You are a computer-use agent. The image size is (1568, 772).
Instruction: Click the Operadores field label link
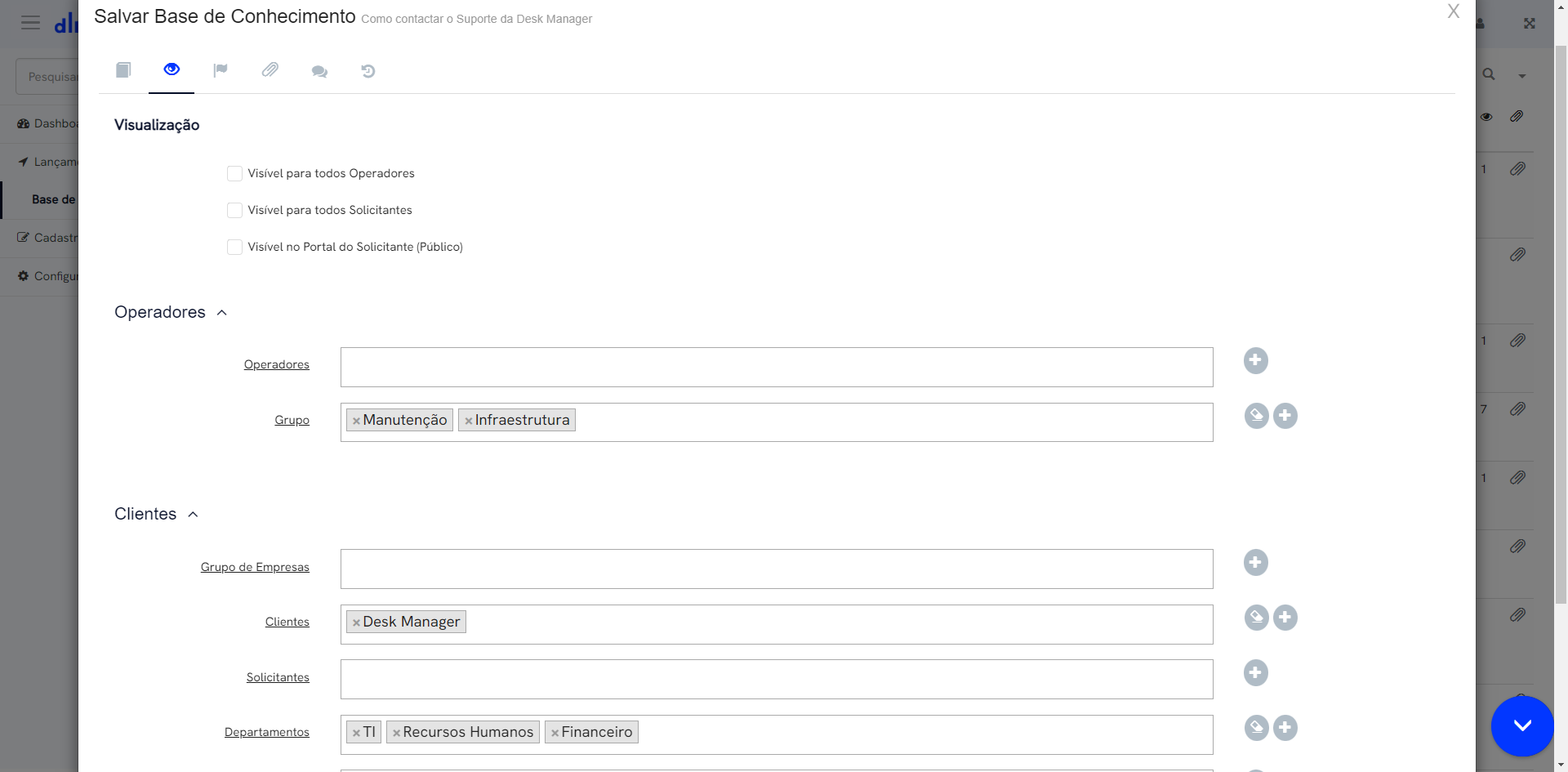277,364
